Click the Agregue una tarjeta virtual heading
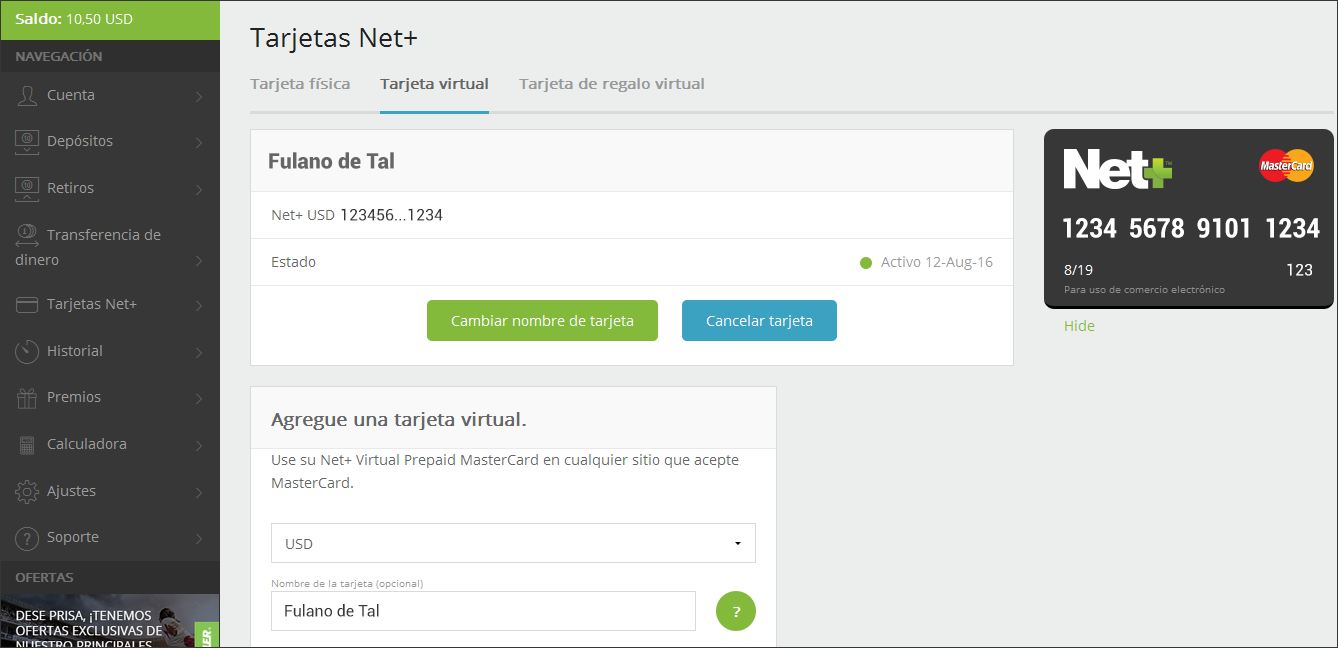1338x648 pixels. tap(399, 420)
